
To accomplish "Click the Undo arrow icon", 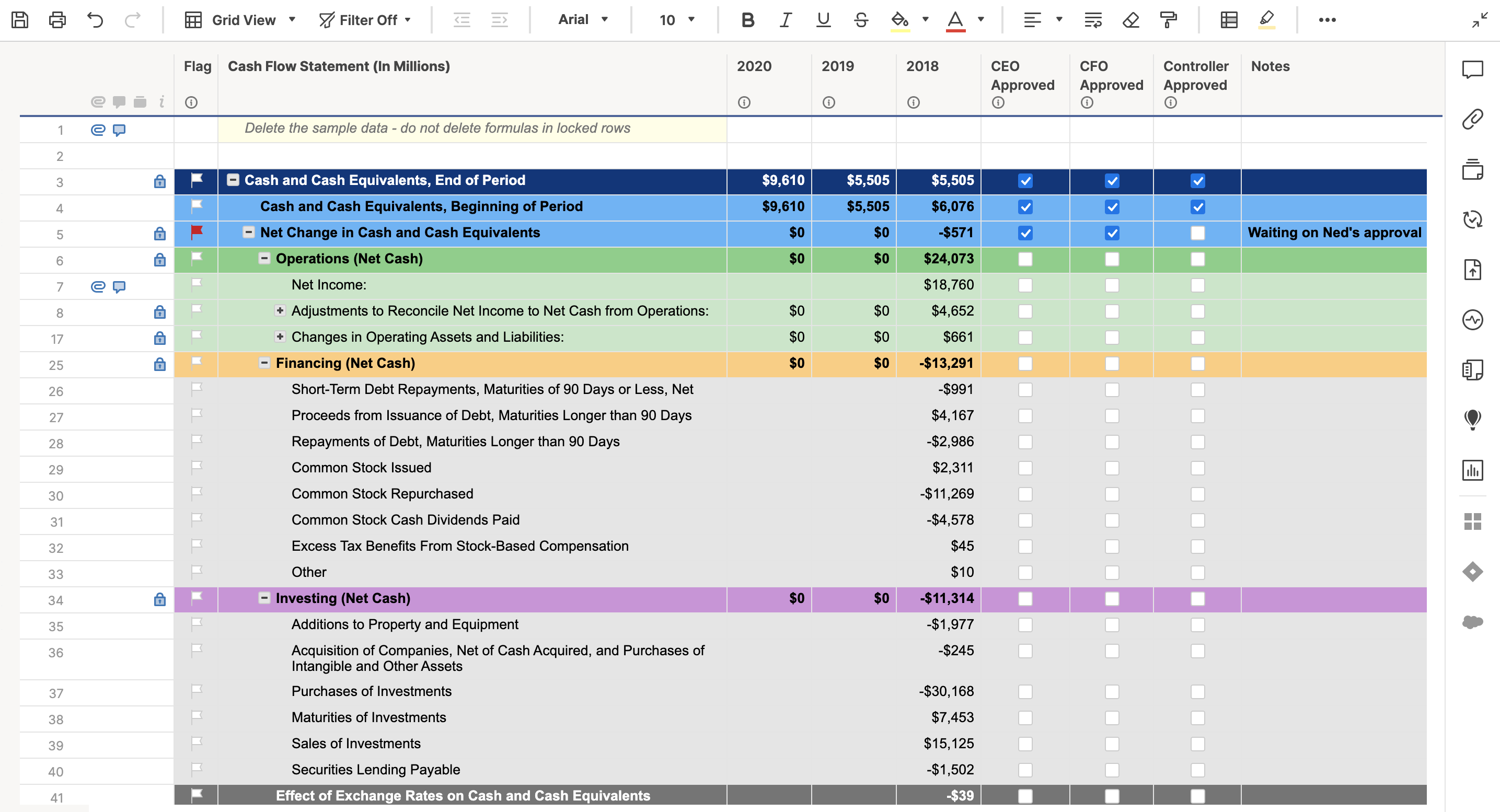I will (x=95, y=20).
